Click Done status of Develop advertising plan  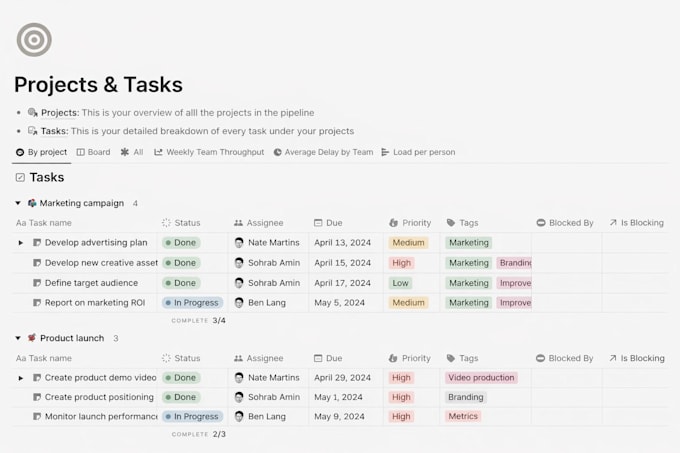tap(181, 243)
